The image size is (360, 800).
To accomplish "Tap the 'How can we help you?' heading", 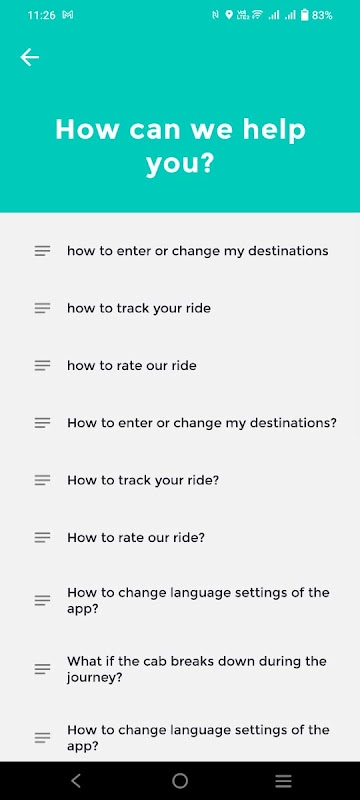I will tap(180, 147).
